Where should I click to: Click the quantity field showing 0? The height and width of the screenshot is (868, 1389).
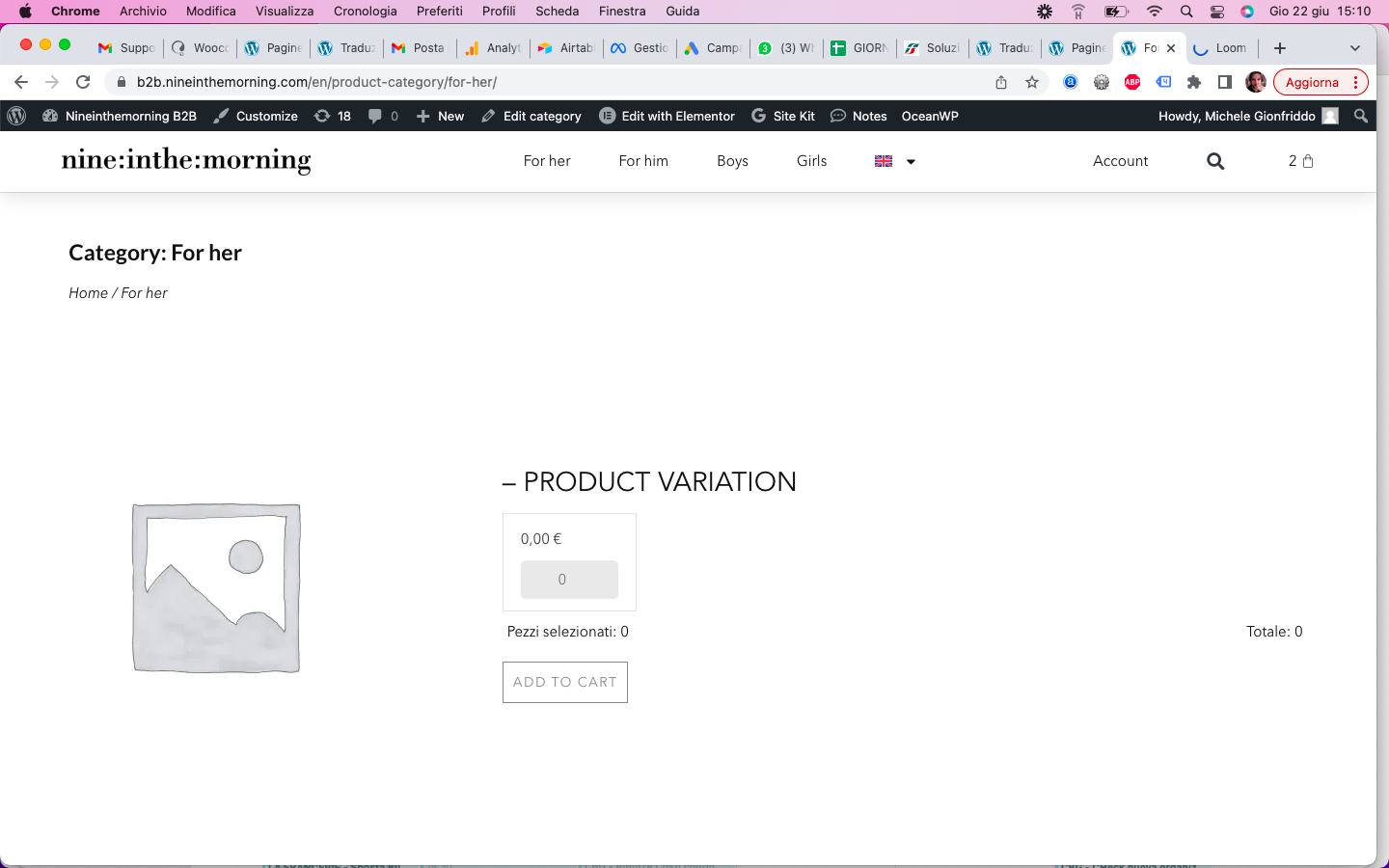pyautogui.click(x=569, y=580)
